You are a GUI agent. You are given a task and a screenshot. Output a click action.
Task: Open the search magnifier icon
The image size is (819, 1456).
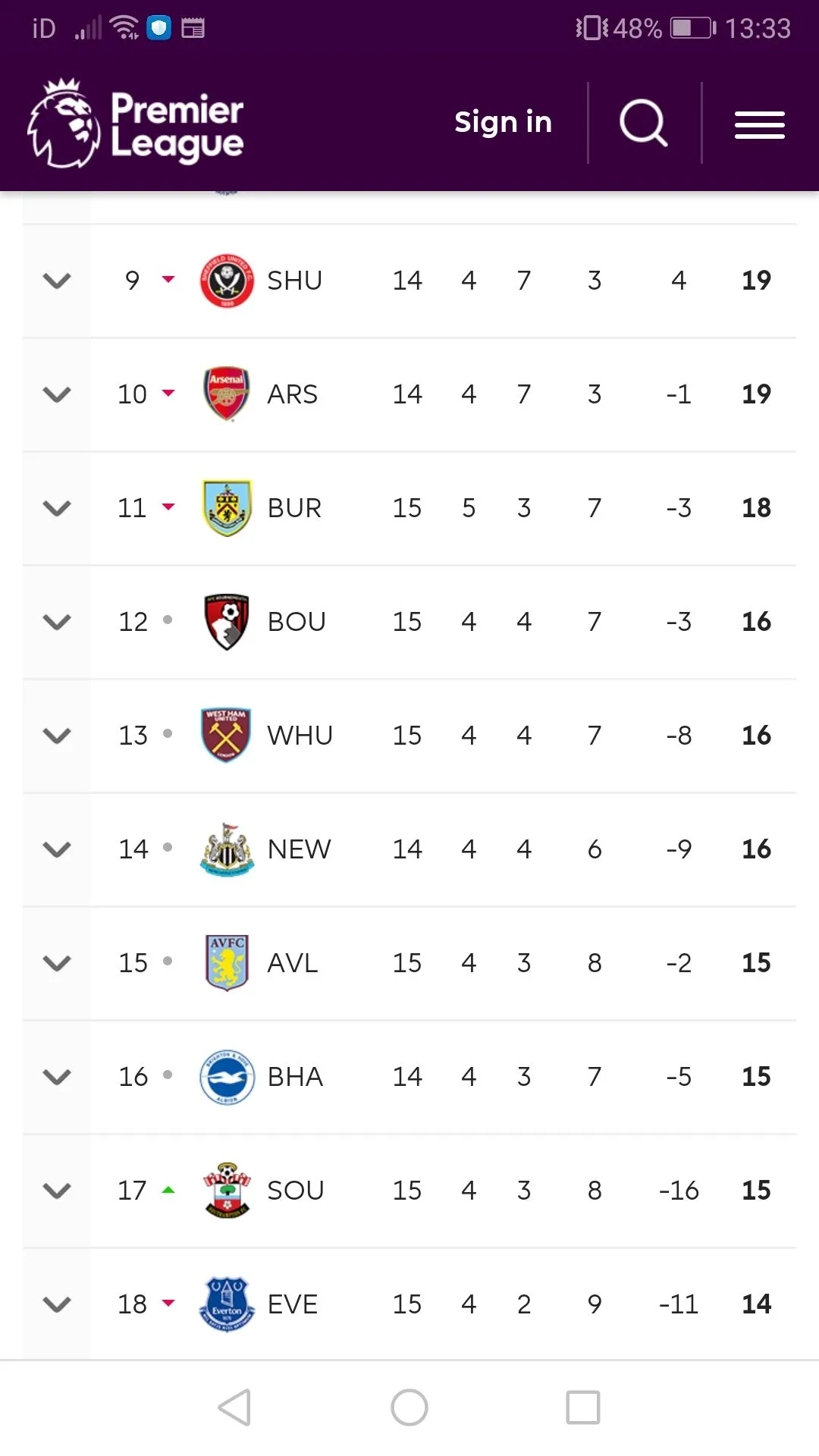click(643, 123)
